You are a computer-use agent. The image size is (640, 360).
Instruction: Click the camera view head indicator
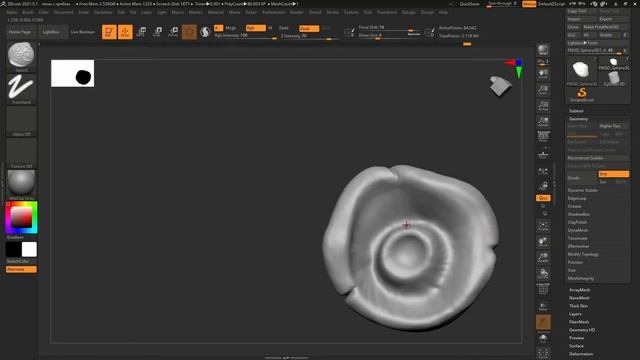point(501,86)
